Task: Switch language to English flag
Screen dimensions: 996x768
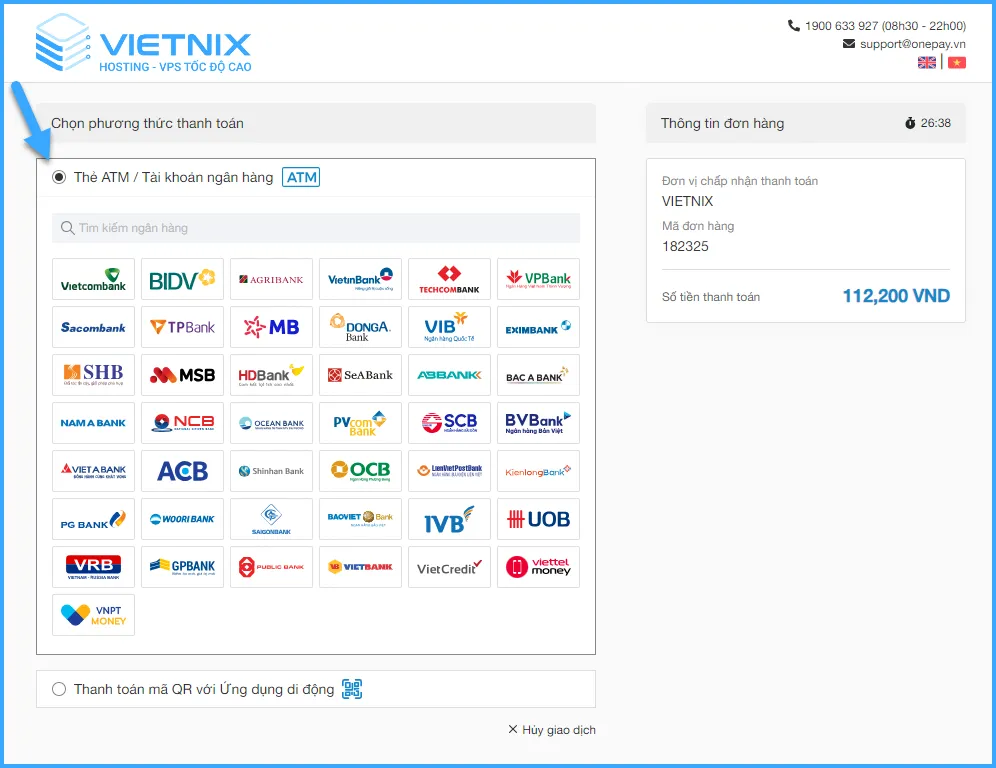Action: point(927,62)
